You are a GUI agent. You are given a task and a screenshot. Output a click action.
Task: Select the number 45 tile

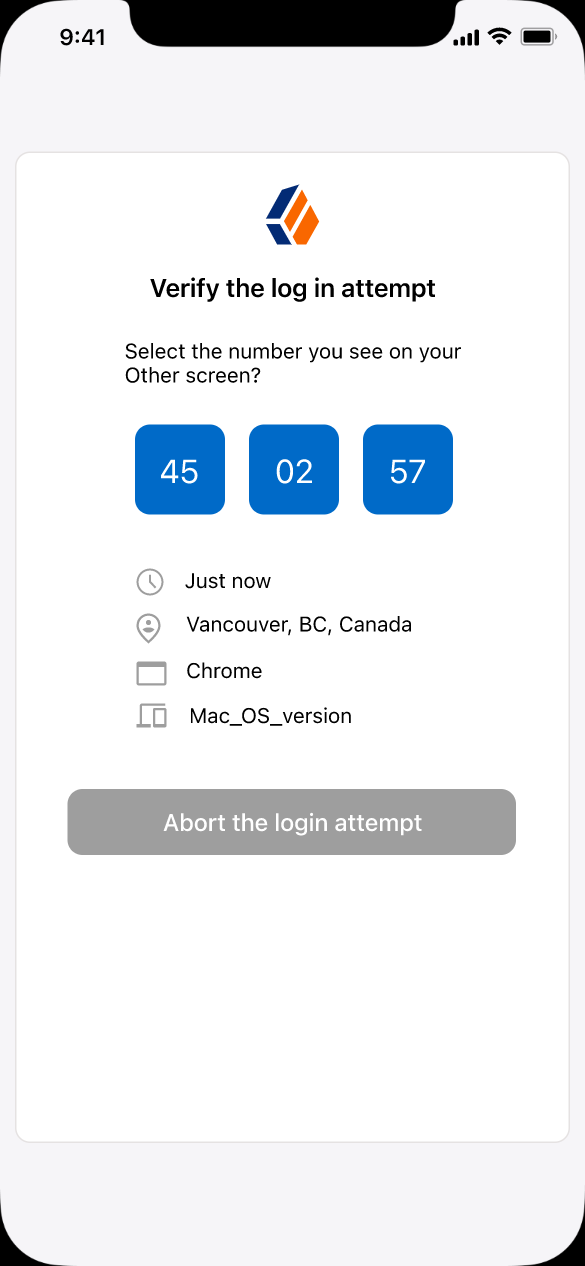pos(180,470)
